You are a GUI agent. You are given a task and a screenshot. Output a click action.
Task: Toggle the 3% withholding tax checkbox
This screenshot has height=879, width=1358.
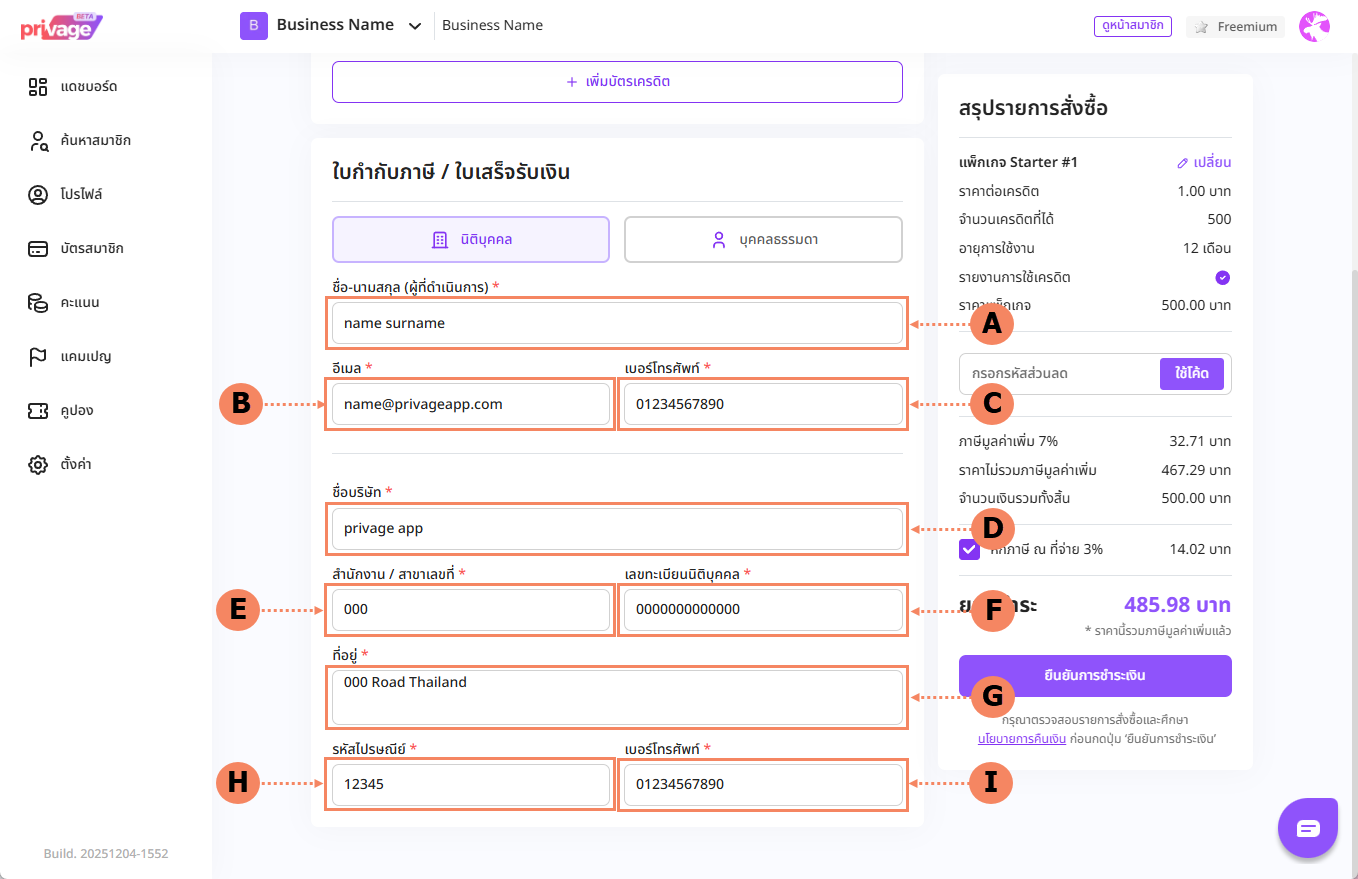pos(969,549)
